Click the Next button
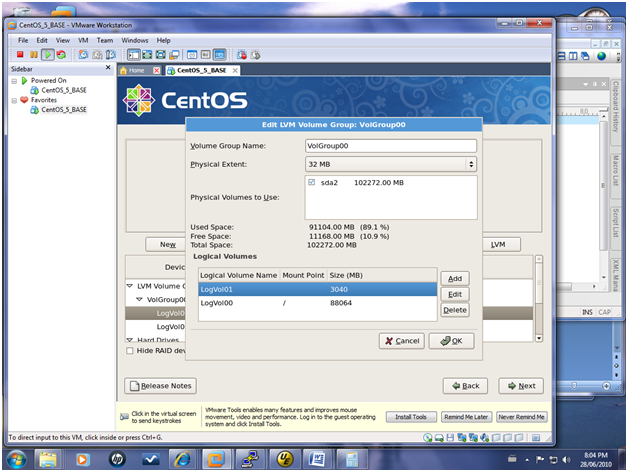The height and width of the screenshot is (472, 628). tap(521, 386)
